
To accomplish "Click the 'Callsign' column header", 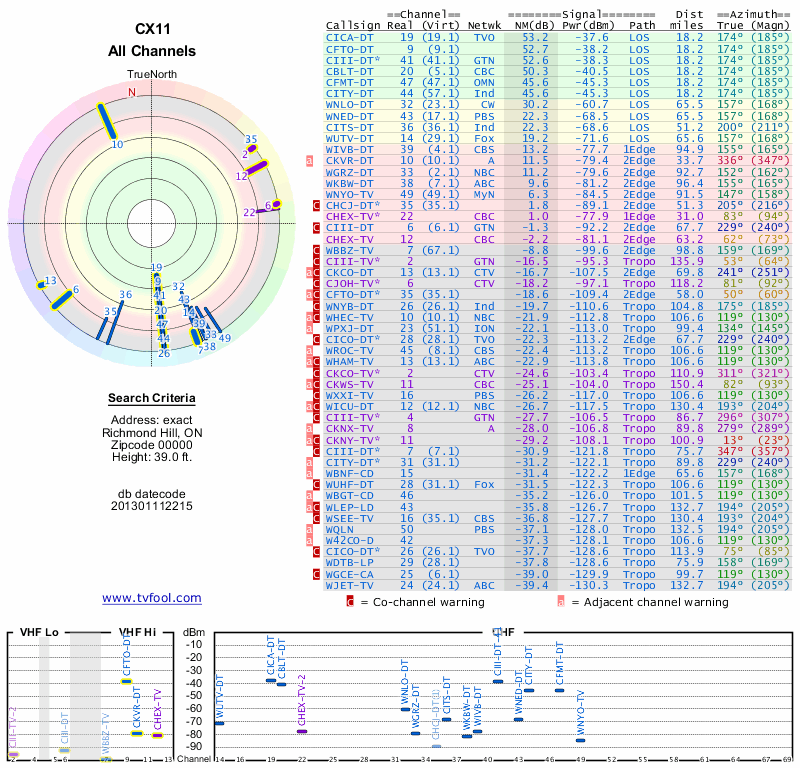I will click(354, 26).
